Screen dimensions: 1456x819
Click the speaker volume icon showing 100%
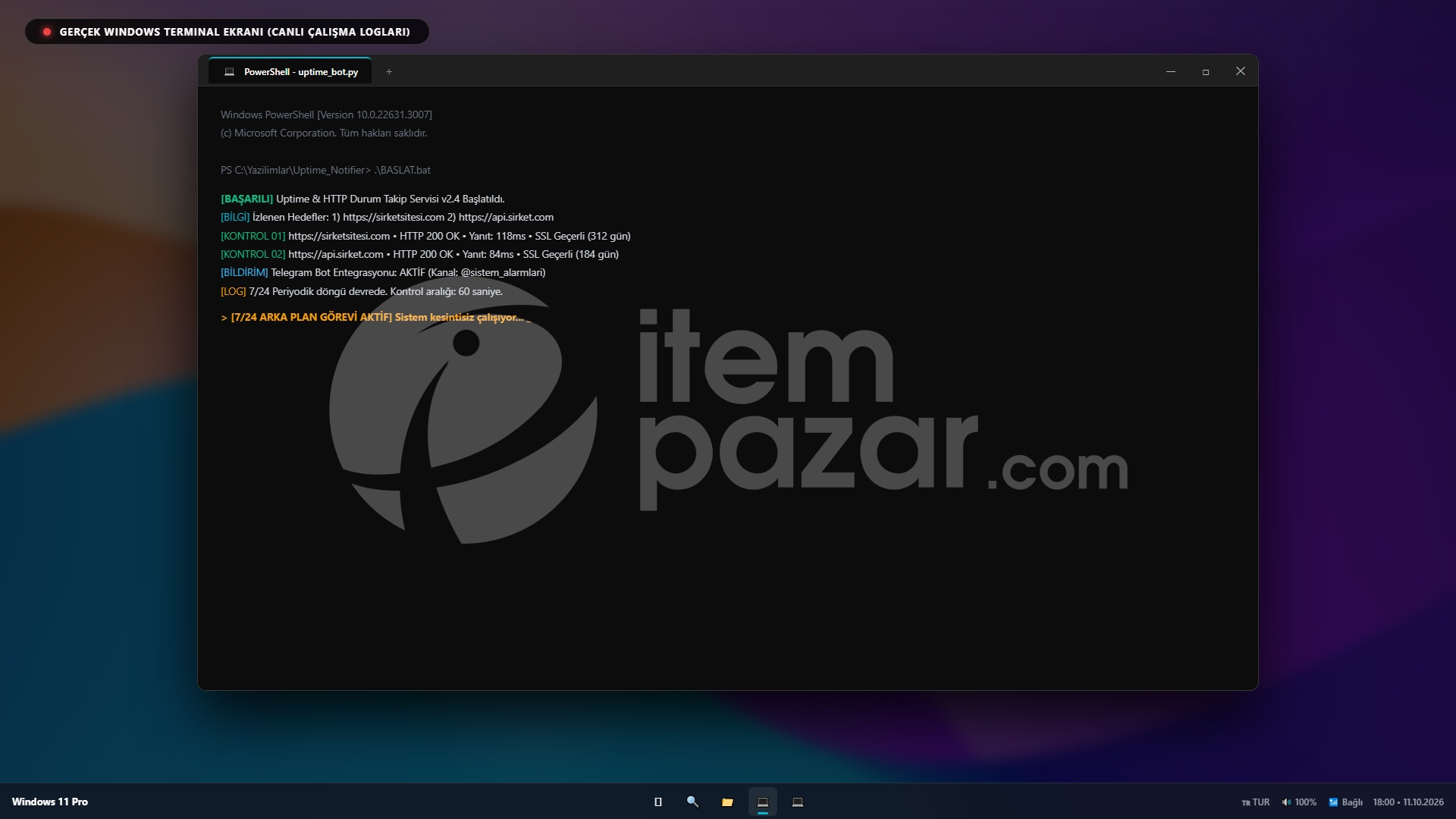point(1298,802)
